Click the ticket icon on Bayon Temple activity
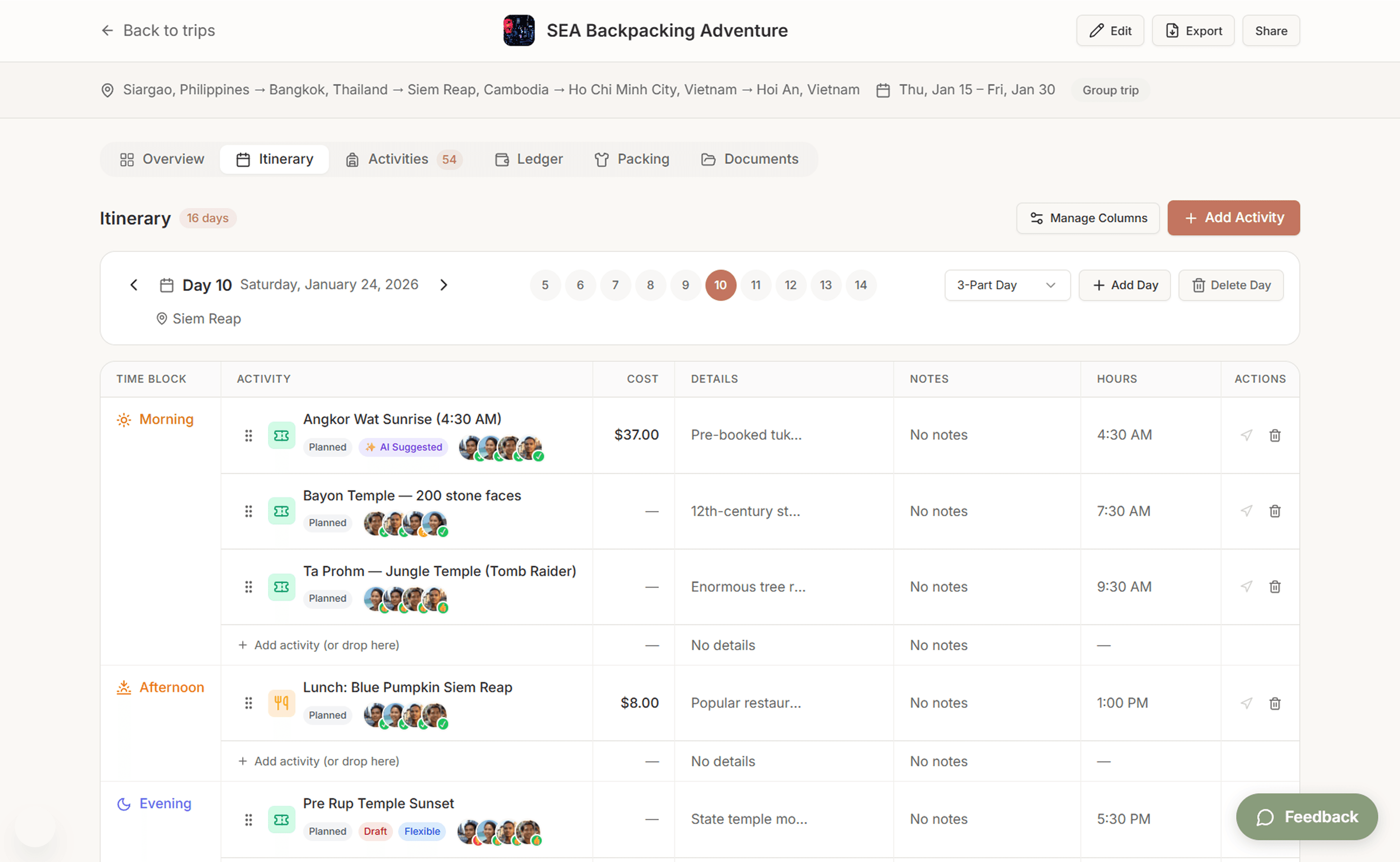 coord(281,511)
